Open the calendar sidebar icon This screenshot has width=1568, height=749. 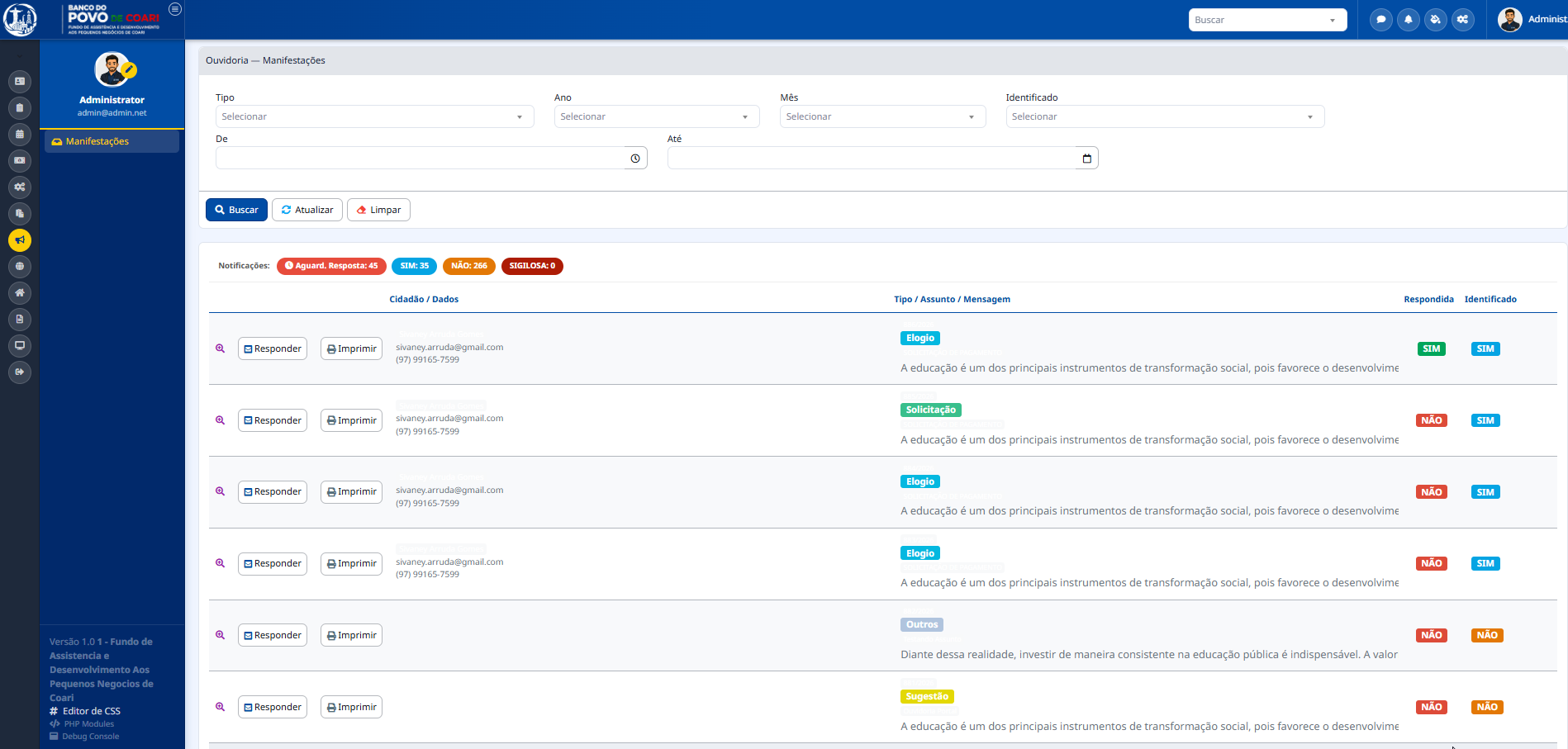pos(20,134)
